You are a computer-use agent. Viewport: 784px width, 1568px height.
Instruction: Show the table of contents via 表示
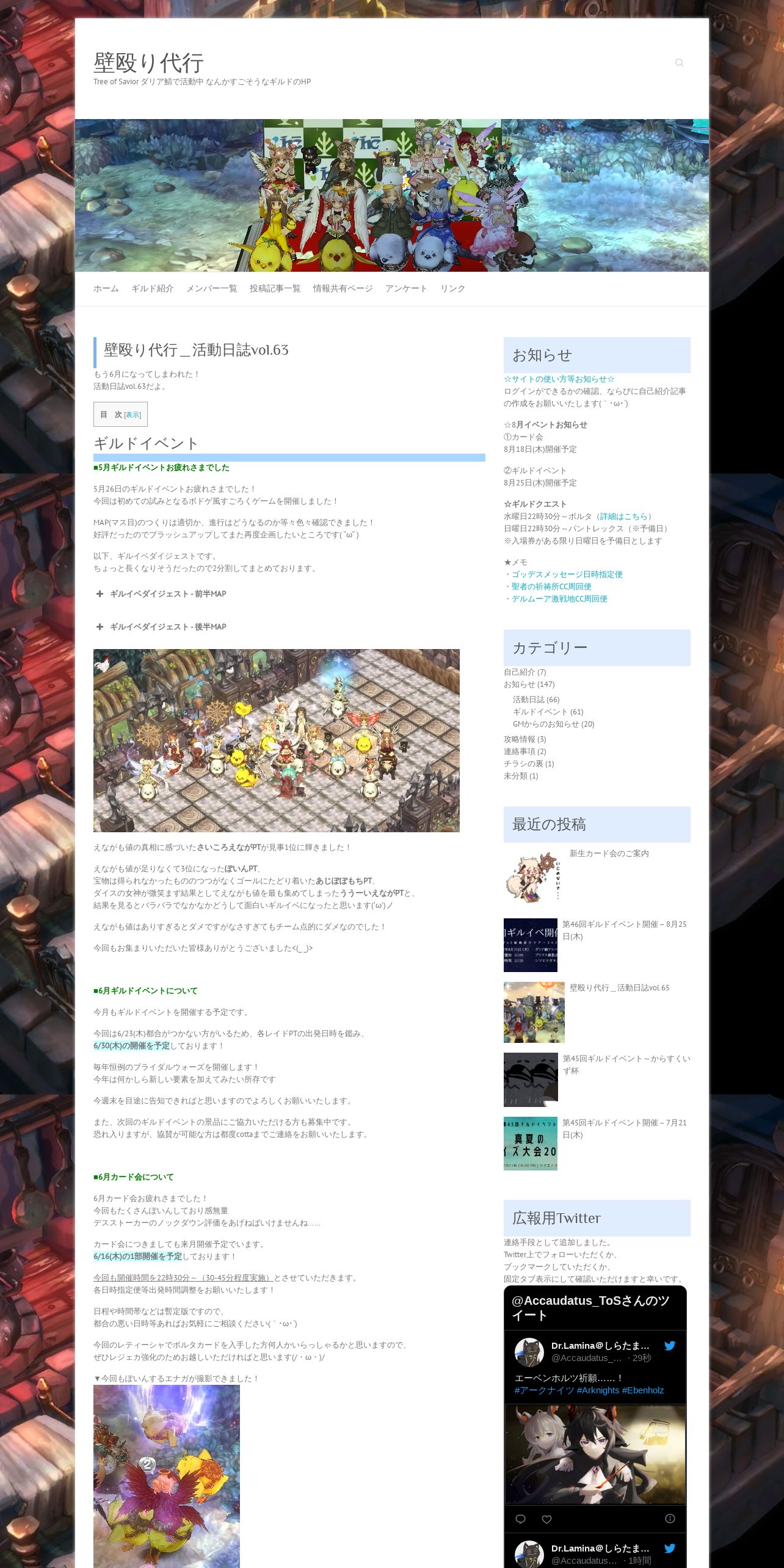(x=132, y=415)
